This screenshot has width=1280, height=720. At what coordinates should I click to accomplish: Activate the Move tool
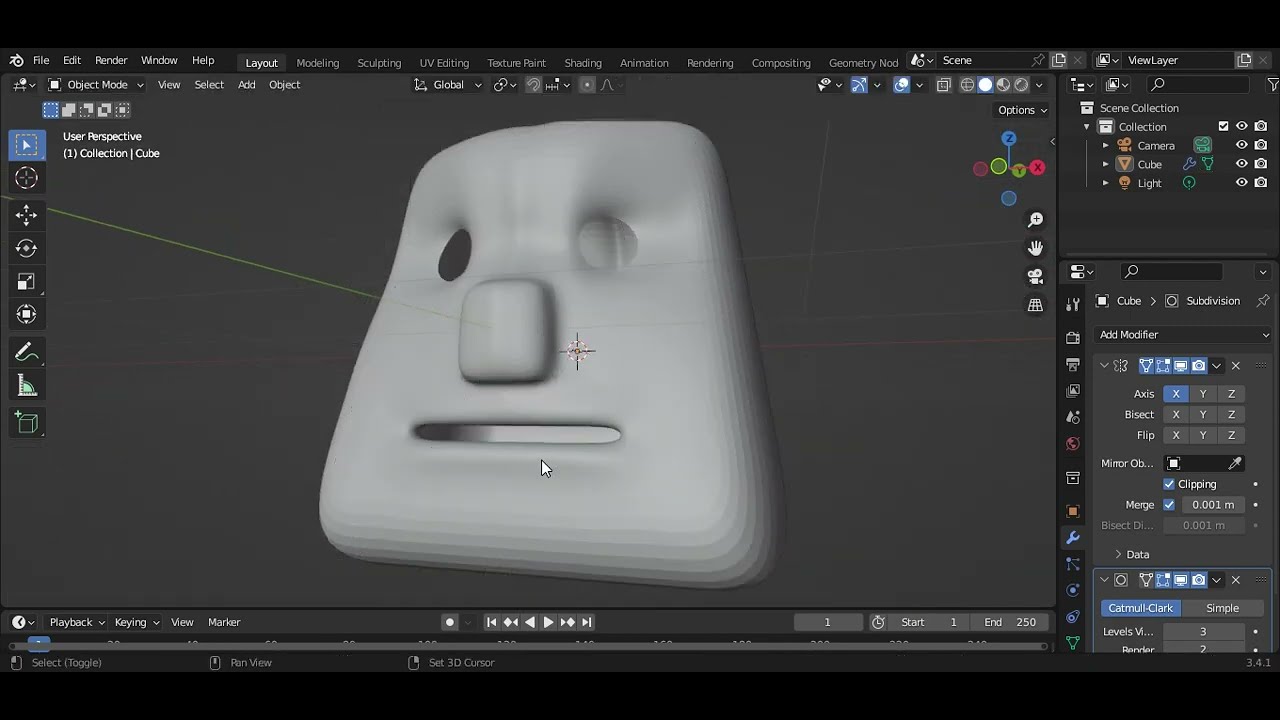(x=26, y=214)
